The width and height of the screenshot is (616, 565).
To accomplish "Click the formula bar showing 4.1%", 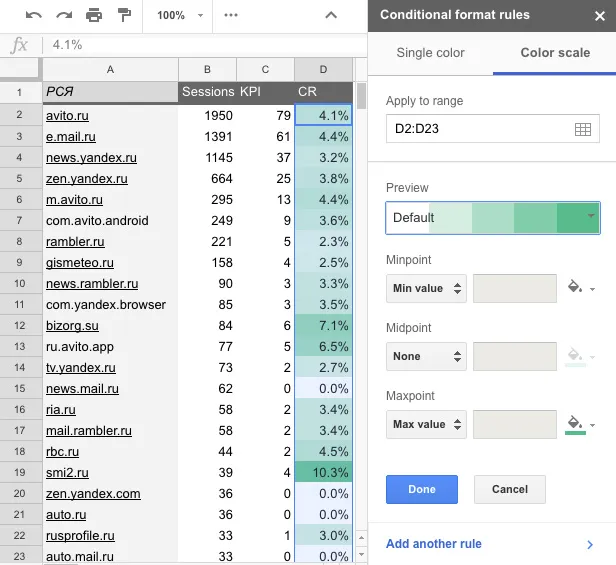I will click(x=204, y=45).
